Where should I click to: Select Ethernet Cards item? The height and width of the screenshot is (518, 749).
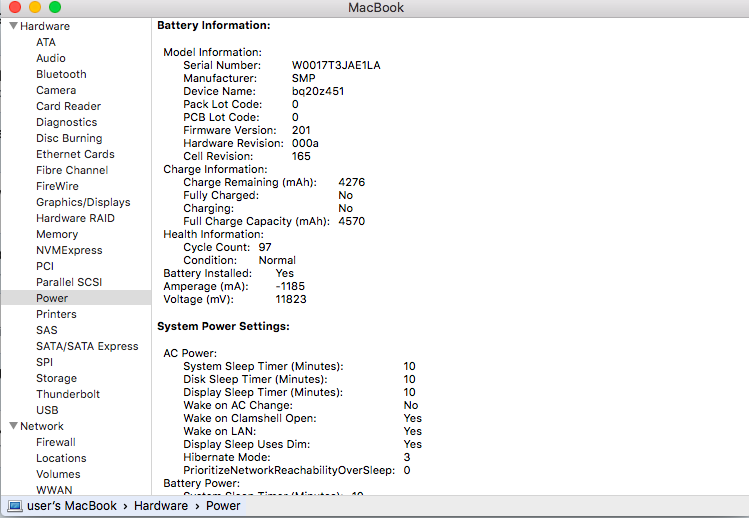pyautogui.click(x=75, y=154)
